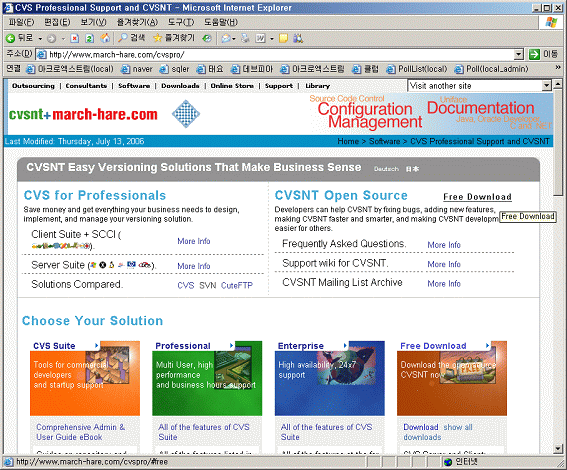567x470 pixels.
Task: Click the Internet zone globe in status bar
Action: click(448, 462)
